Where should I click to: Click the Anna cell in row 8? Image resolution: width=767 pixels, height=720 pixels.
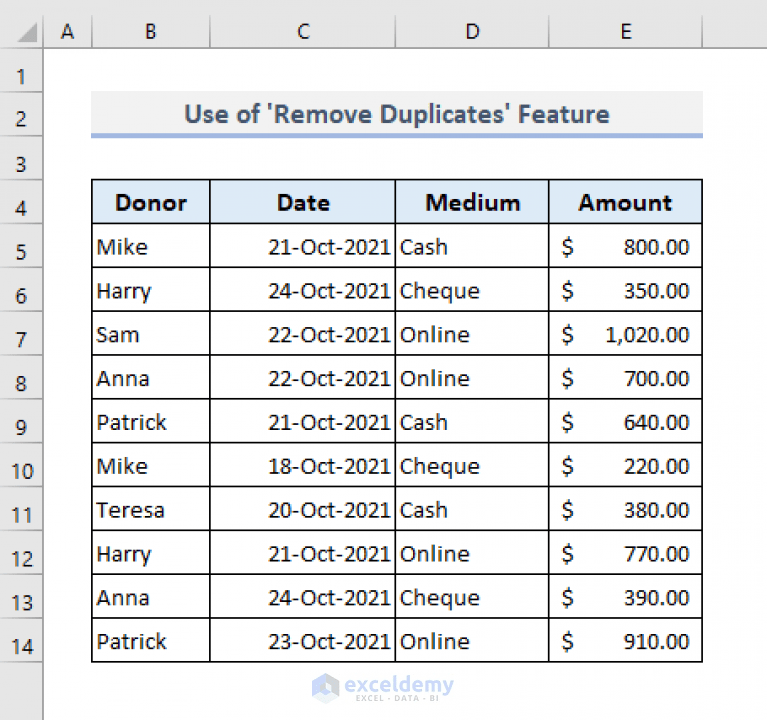[x=151, y=378]
